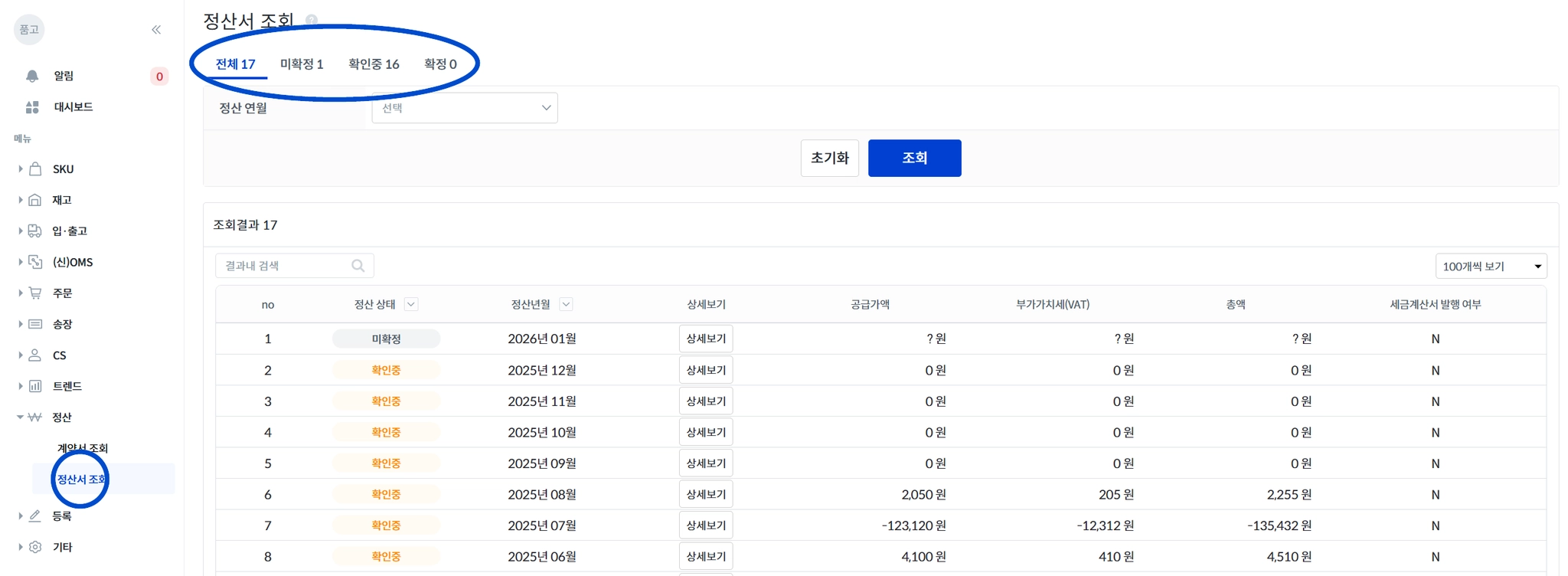Screen dimensions: 1568x576
Task: Open 상세보기 for 2025년 11월
Action: tap(706, 401)
